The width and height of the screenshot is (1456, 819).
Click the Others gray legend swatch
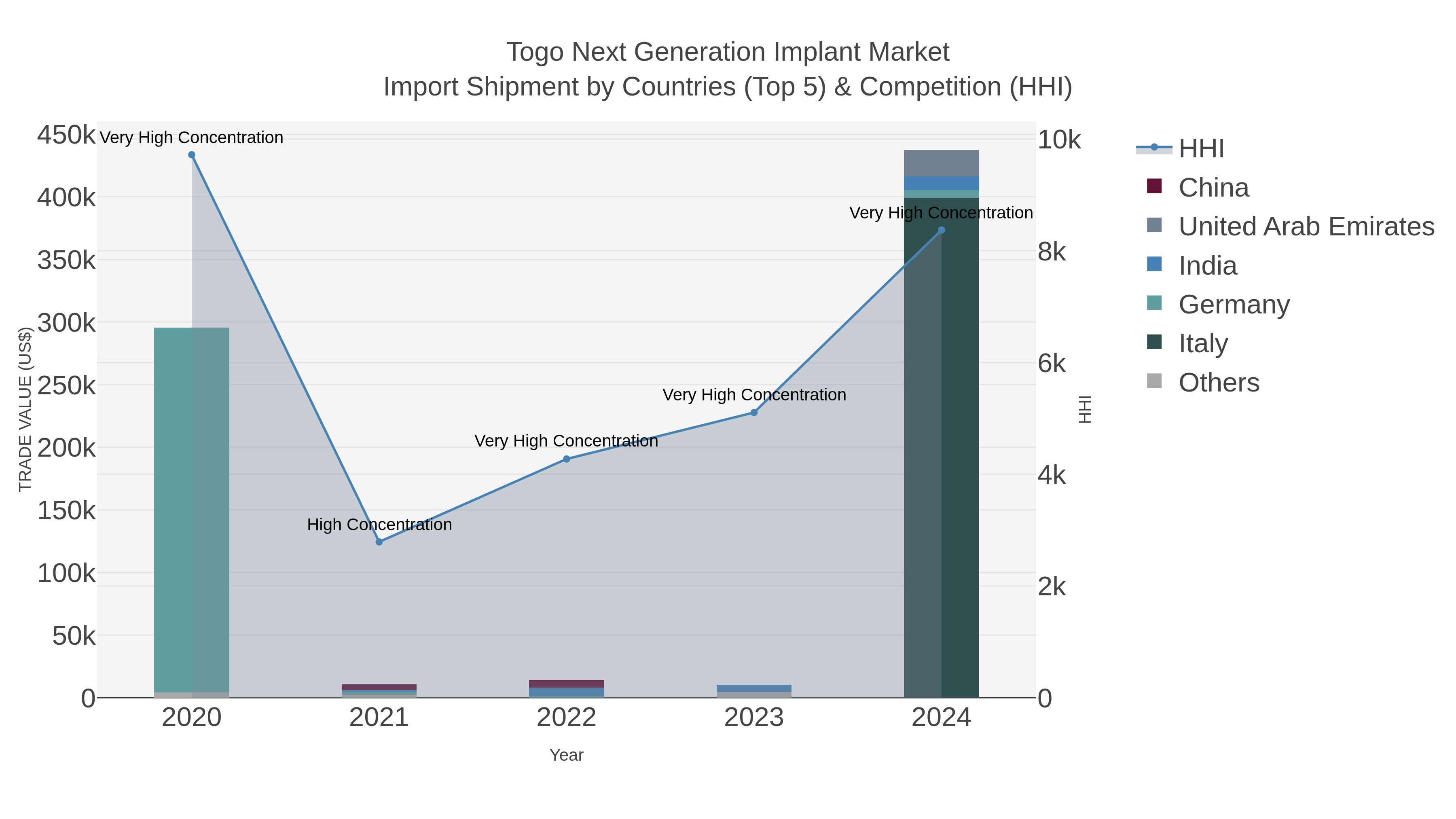pyautogui.click(x=1154, y=381)
